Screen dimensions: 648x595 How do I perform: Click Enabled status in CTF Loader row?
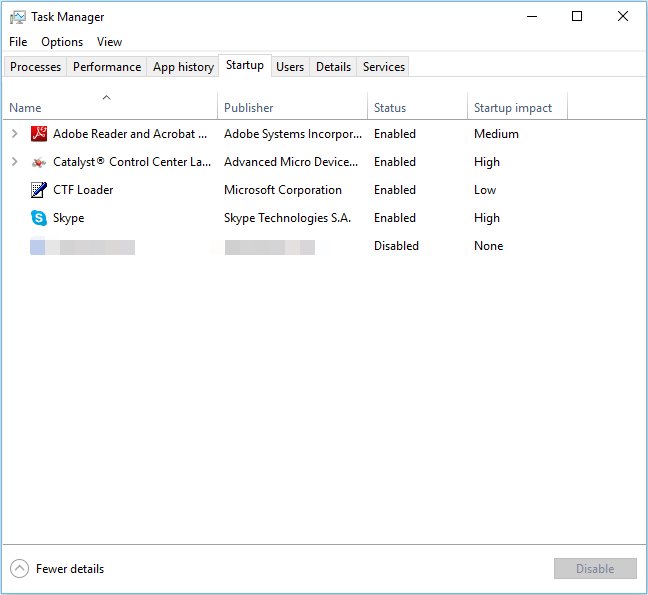[x=395, y=190]
